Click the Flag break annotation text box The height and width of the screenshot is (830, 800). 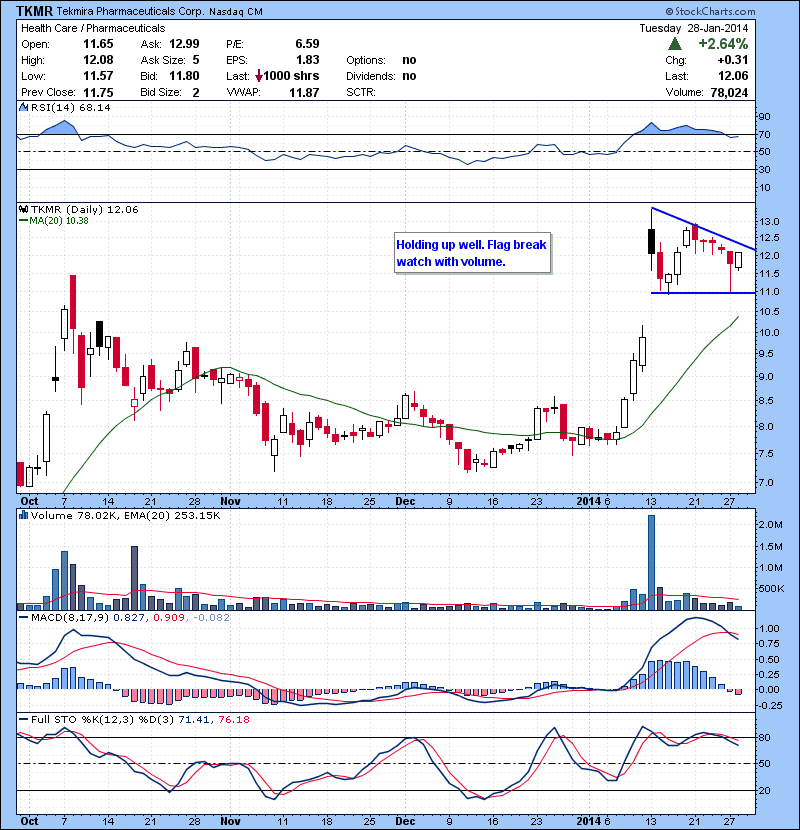pos(472,253)
